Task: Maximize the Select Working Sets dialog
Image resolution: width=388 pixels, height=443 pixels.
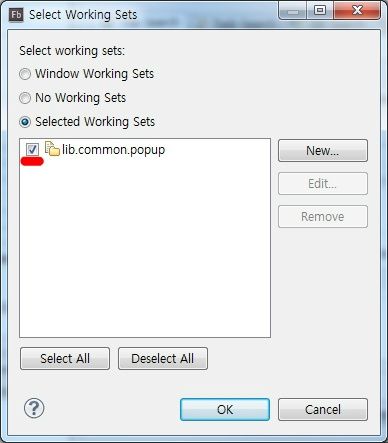Action: point(320,11)
